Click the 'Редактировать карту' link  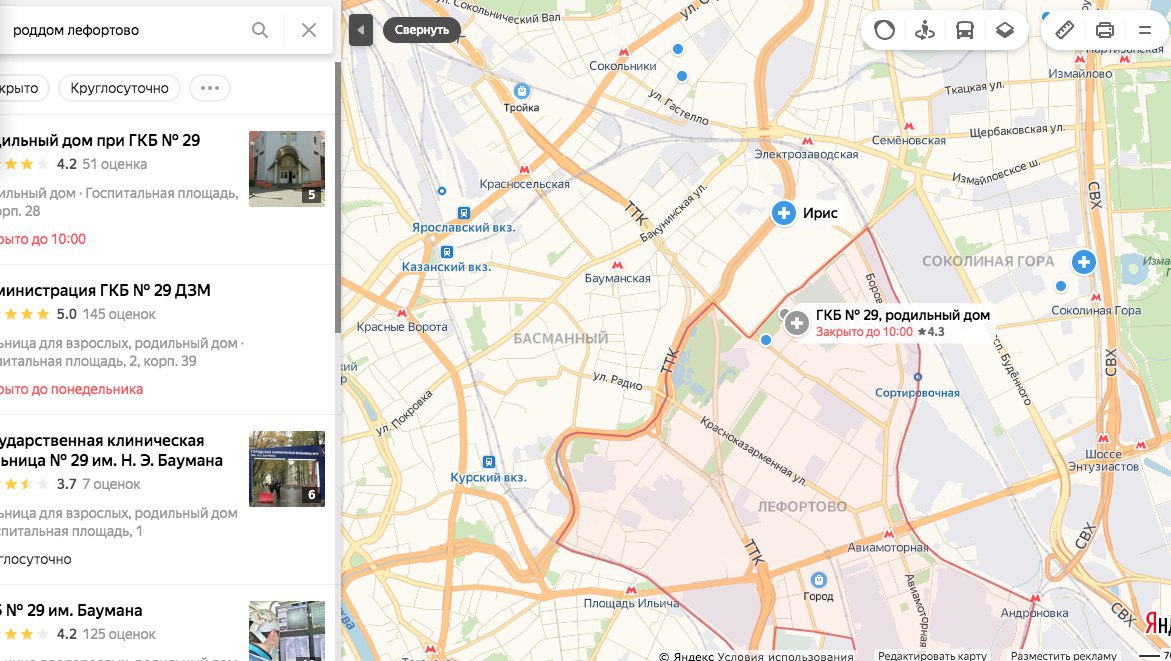pos(932,656)
